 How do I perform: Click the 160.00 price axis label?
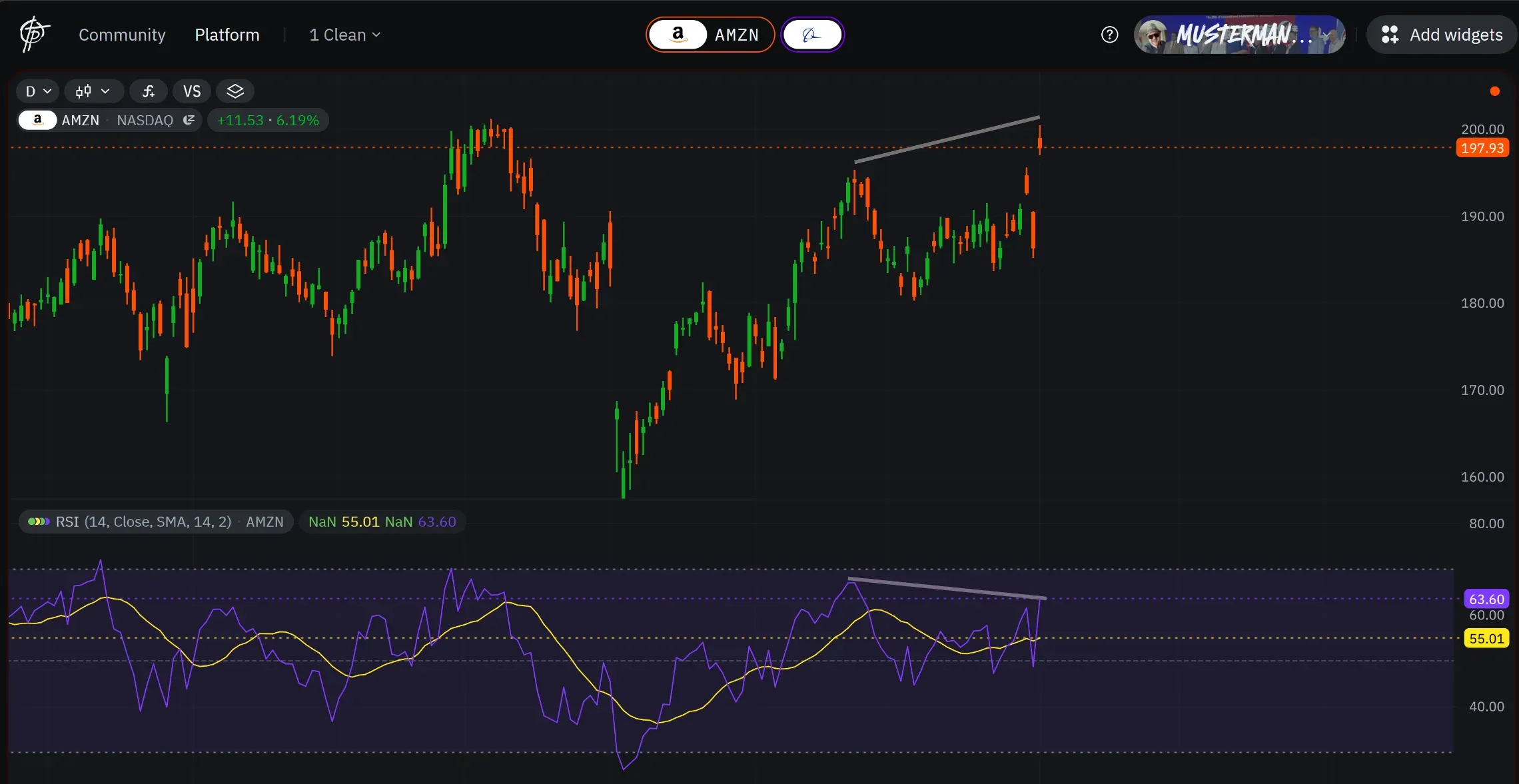click(1482, 477)
